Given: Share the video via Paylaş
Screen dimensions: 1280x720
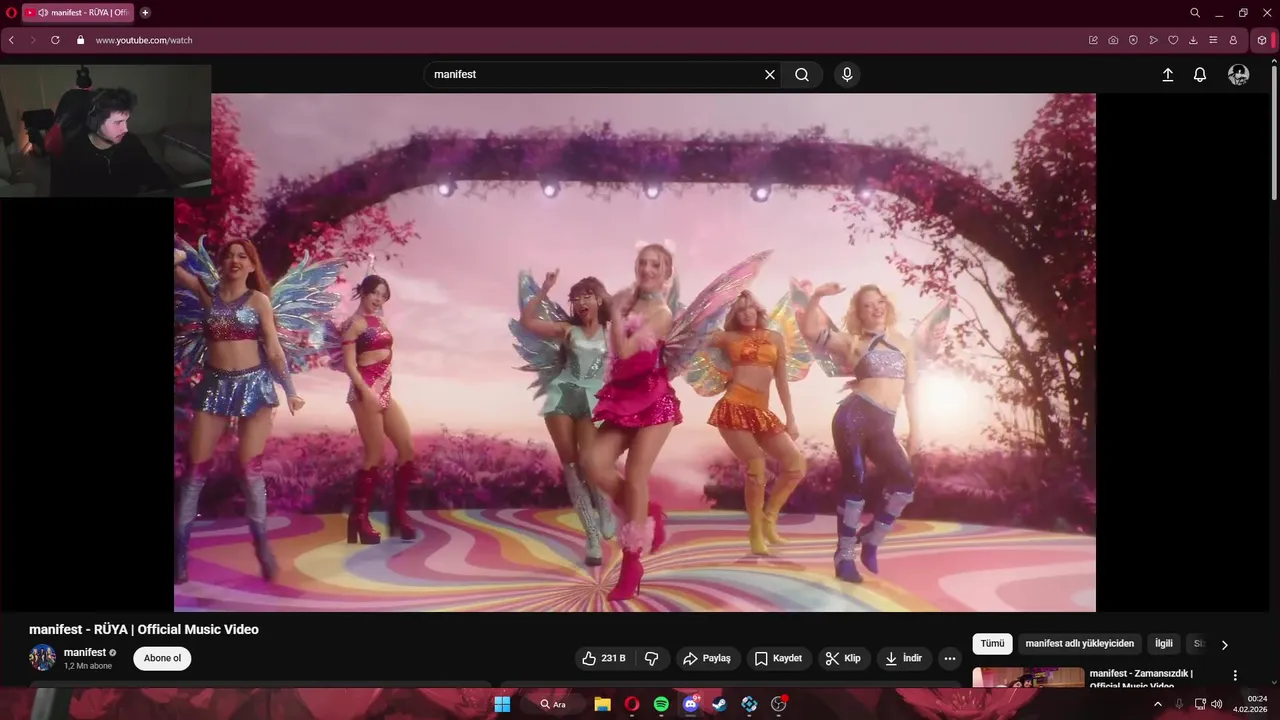Looking at the screenshot, I should 706,658.
